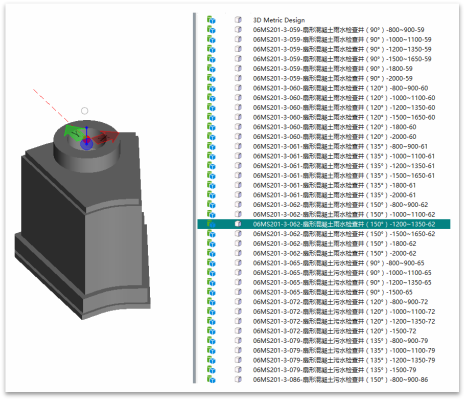Image resolution: width=465 pixels, height=399 pixels.
Task: Click cube icon for 06MS201-3-059 (90°)-1500~1650-59
Action: pyautogui.click(x=238, y=59)
